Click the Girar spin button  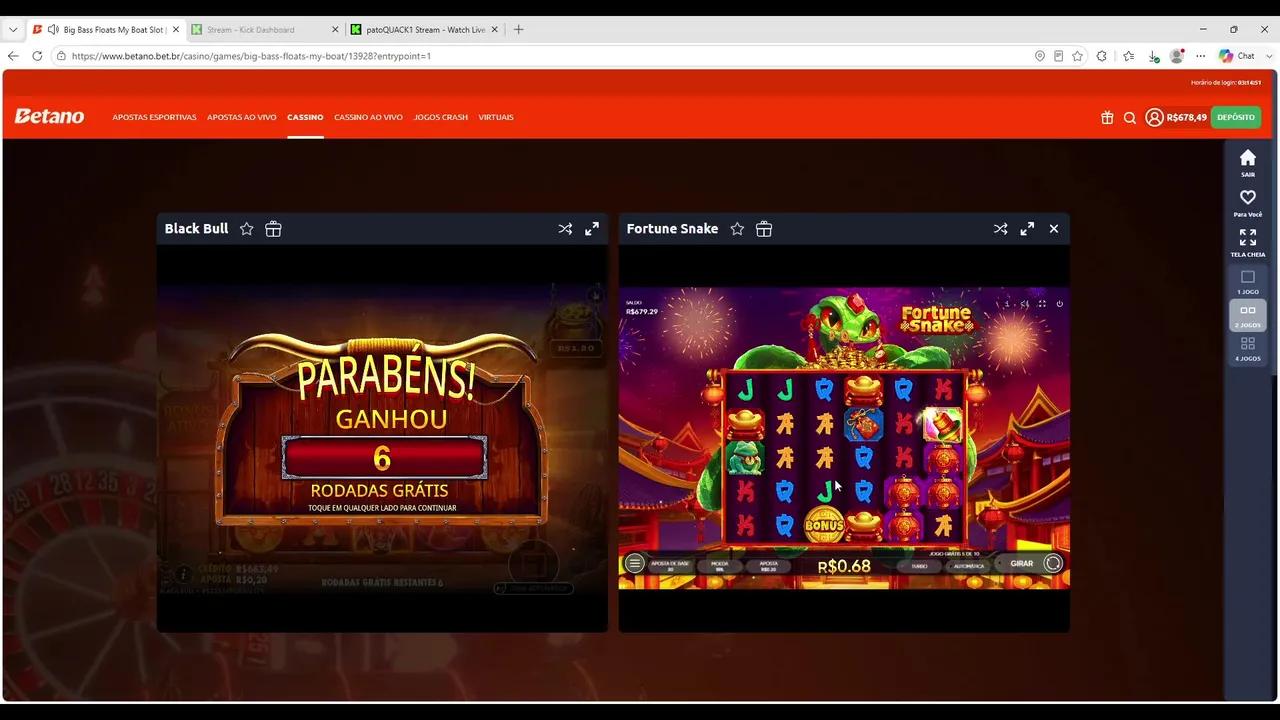click(x=1021, y=564)
